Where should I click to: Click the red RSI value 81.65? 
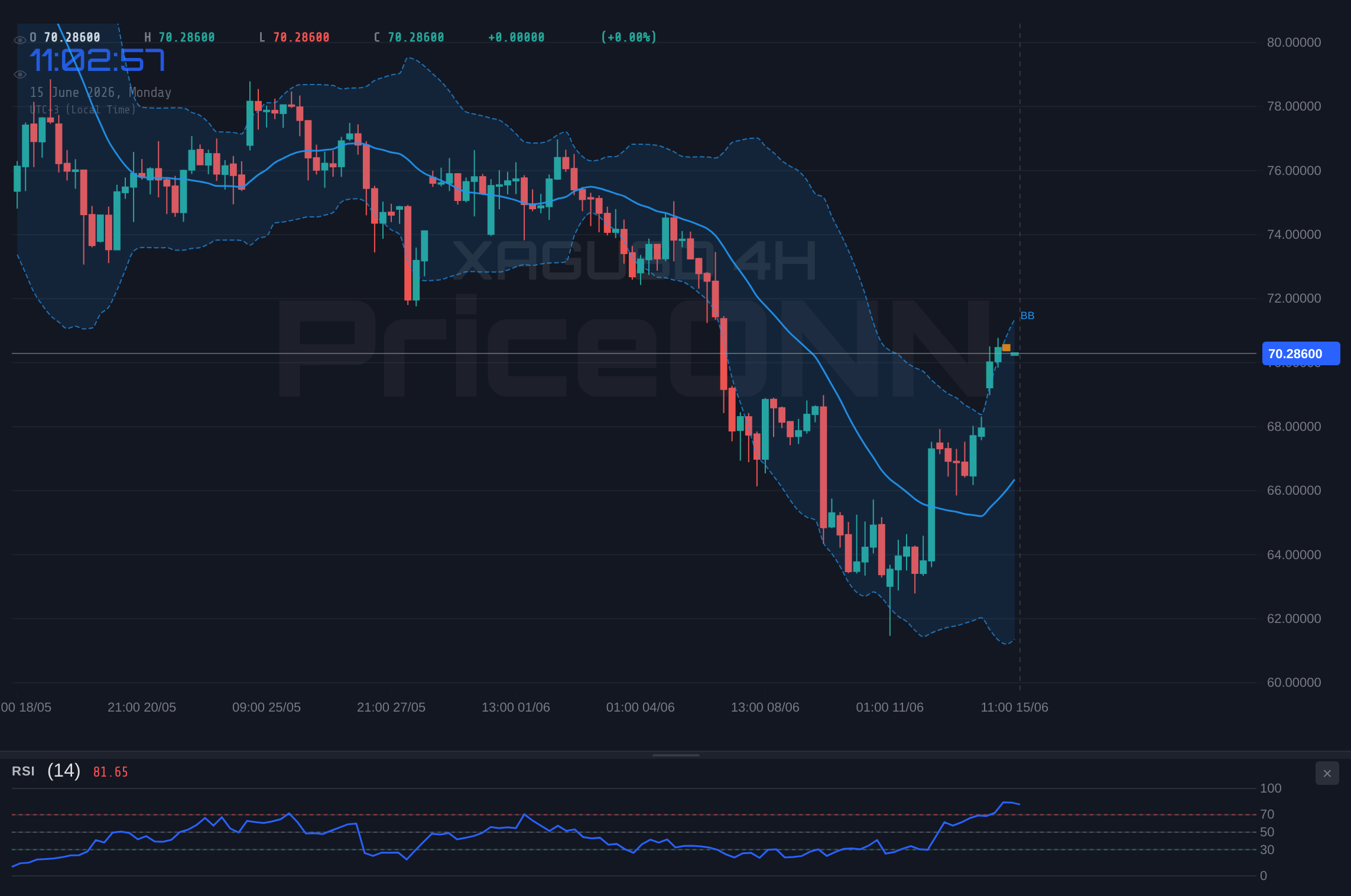[x=111, y=772]
